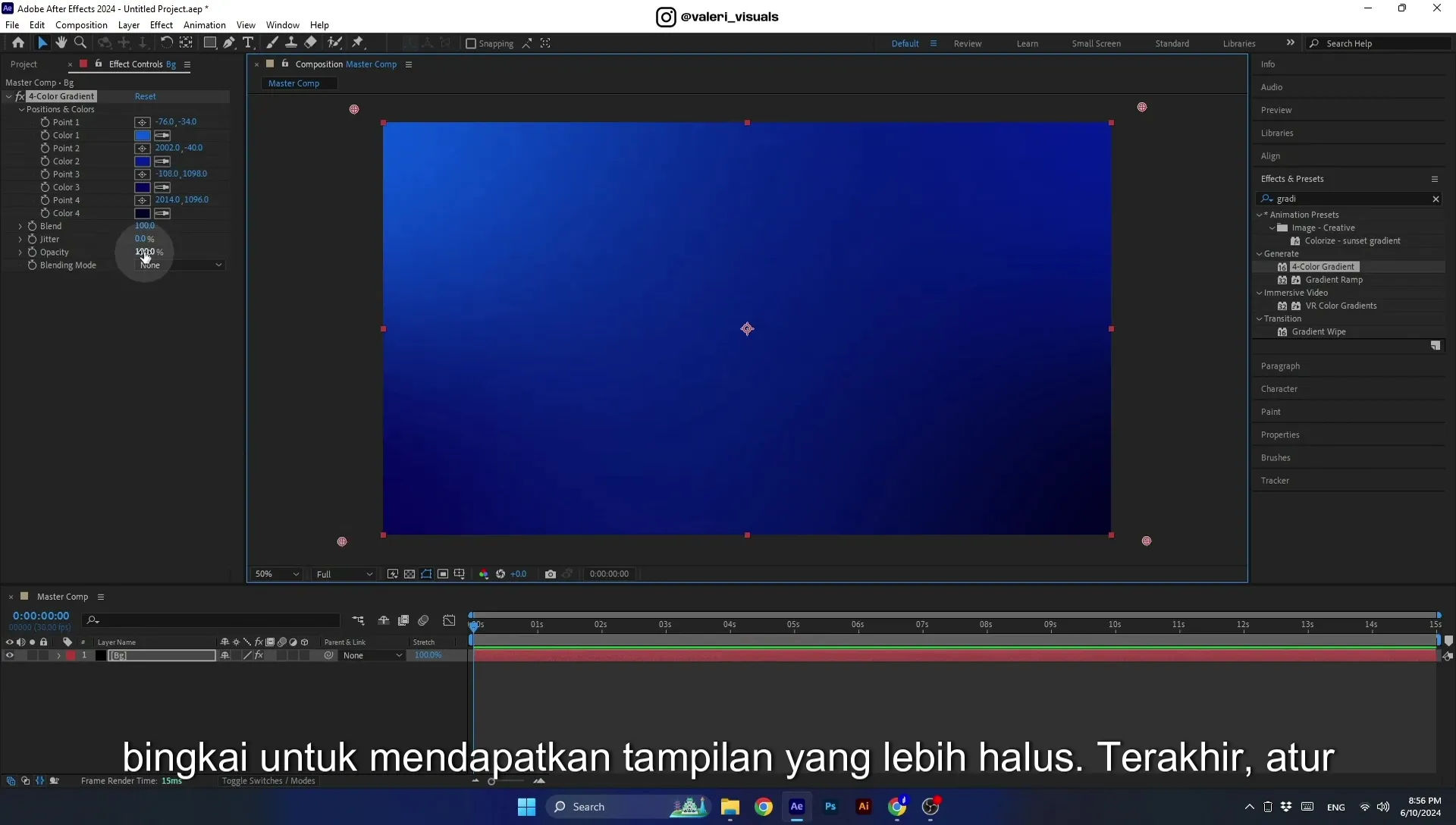
Task: Select the Horizontal Type tool
Action: coord(248,43)
